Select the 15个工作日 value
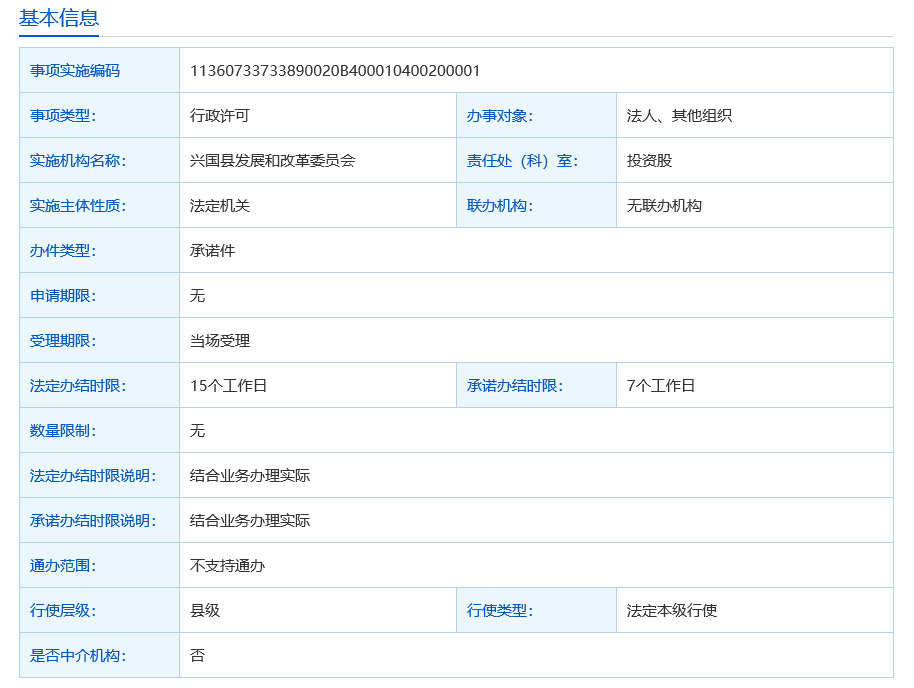Screen dimensions: 914x688 coord(228,385)
